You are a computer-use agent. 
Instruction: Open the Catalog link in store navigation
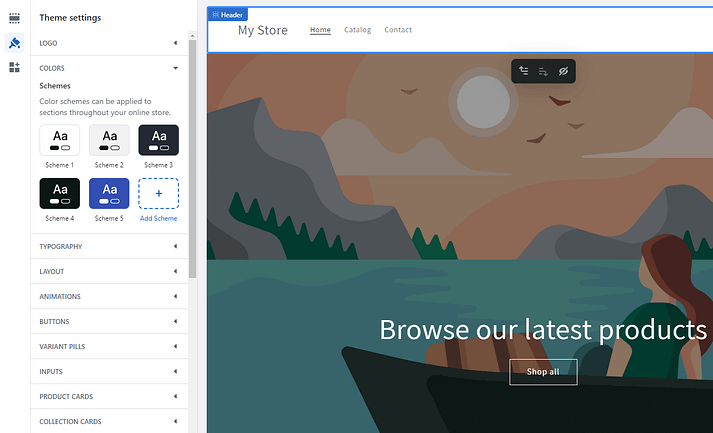357,30
